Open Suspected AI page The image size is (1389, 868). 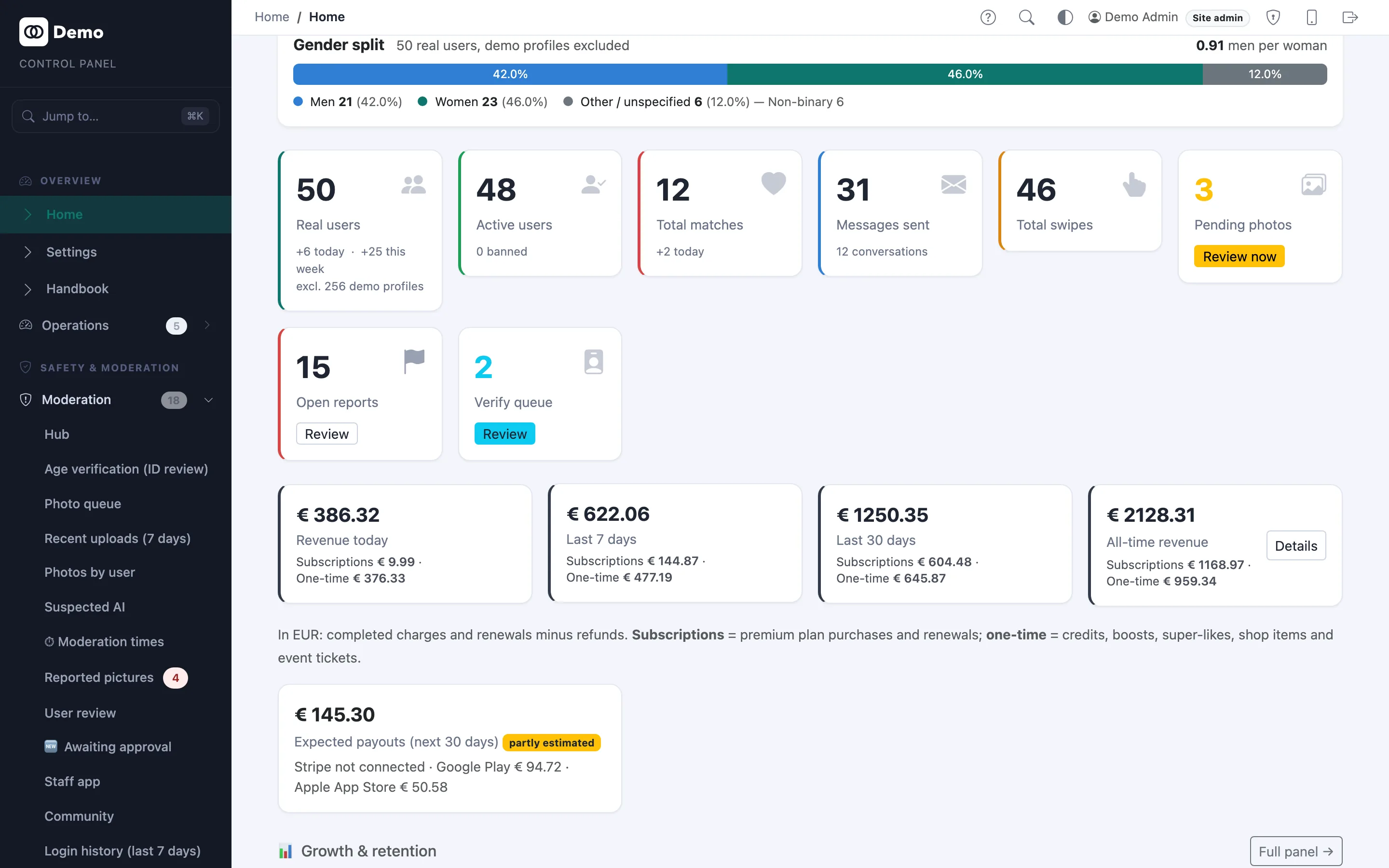click(x=84, y=607)
